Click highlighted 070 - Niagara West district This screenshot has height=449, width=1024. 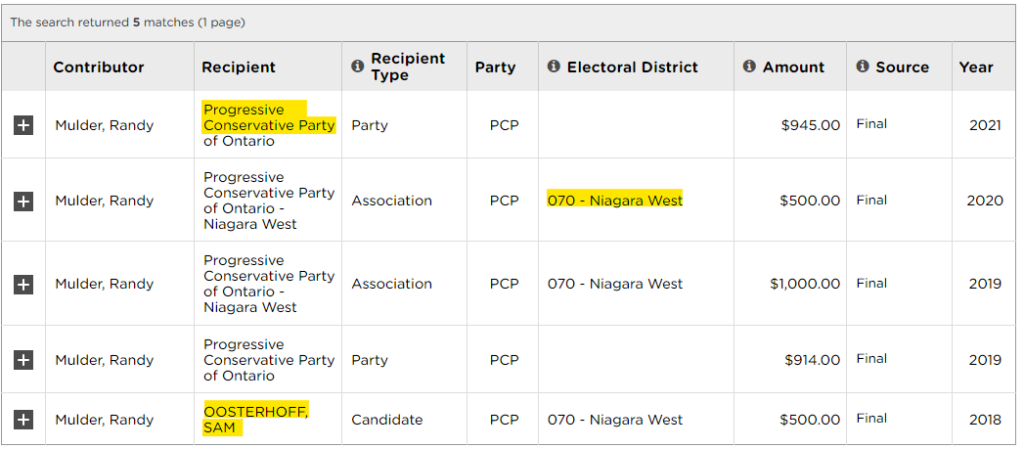[615, 200]
